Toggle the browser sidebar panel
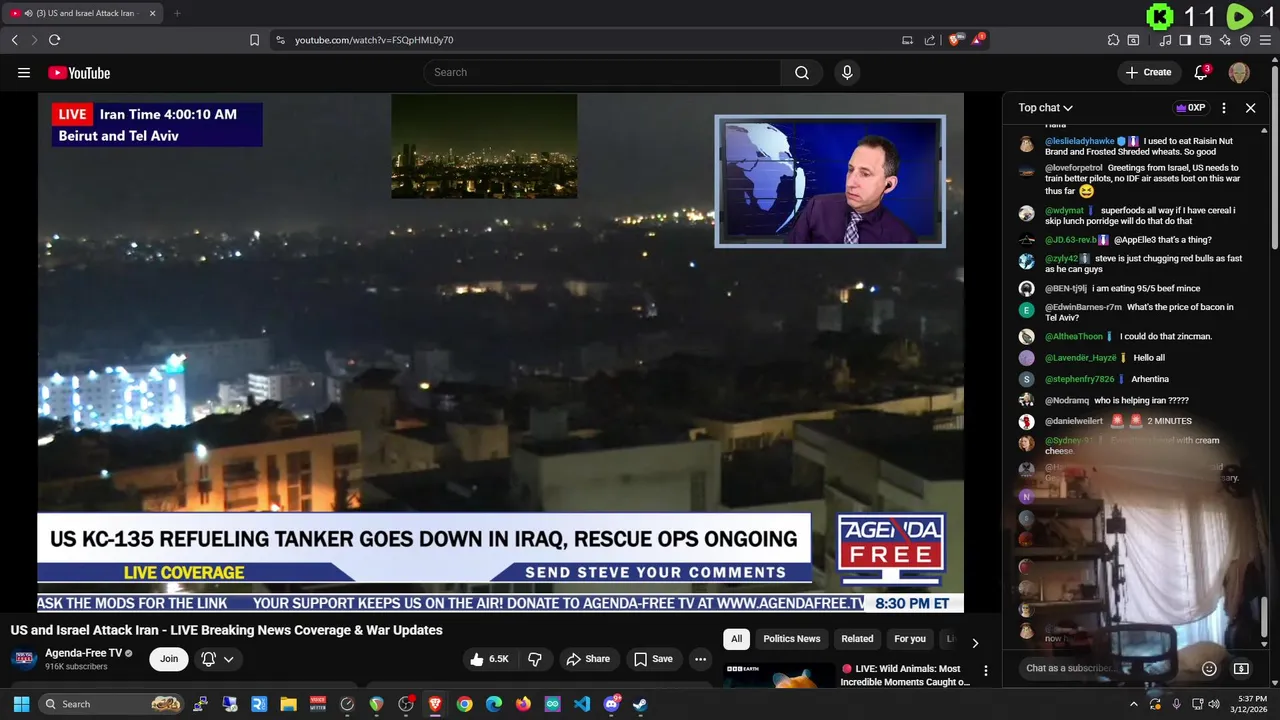The image size is (1280, 720). pyautogui.click(x=1185, y=40)
